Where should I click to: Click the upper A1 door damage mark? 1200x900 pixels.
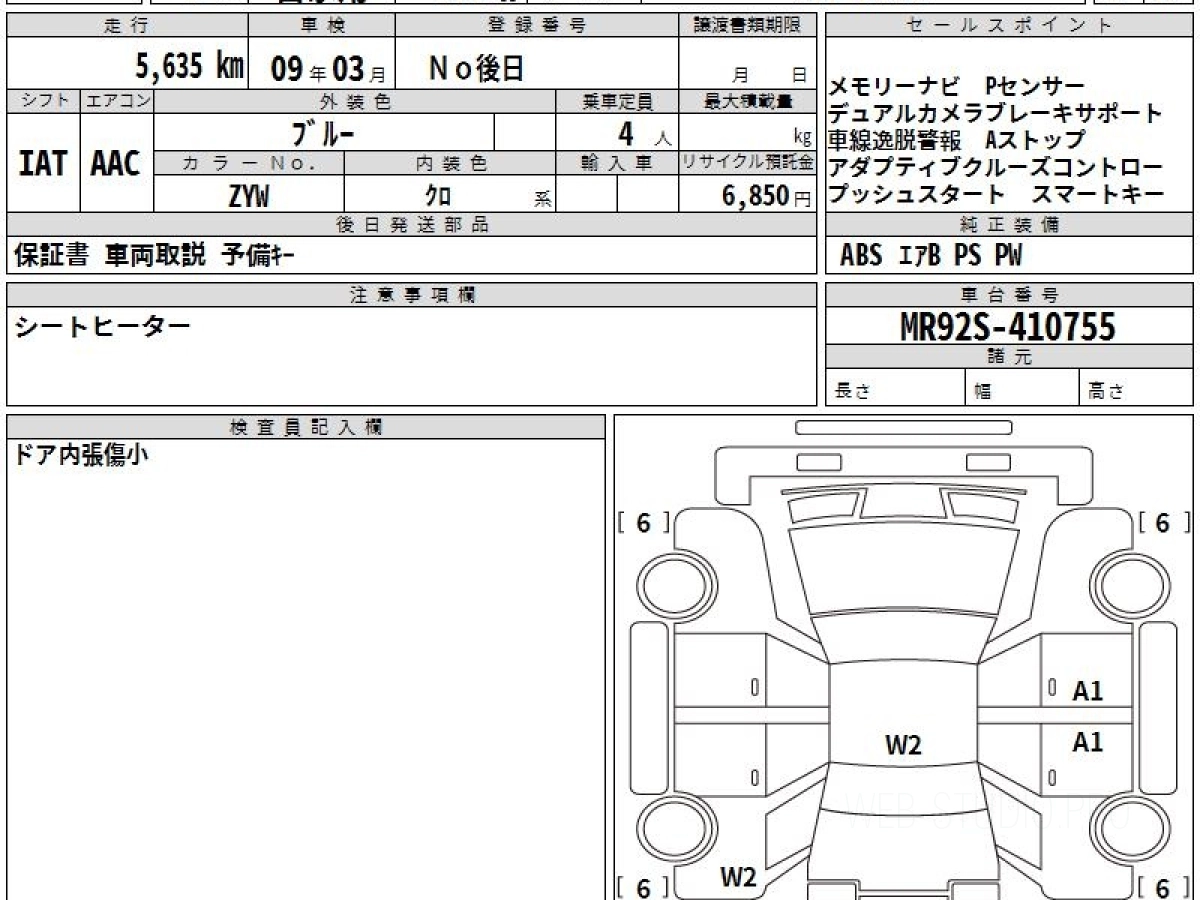(1088, 691)
